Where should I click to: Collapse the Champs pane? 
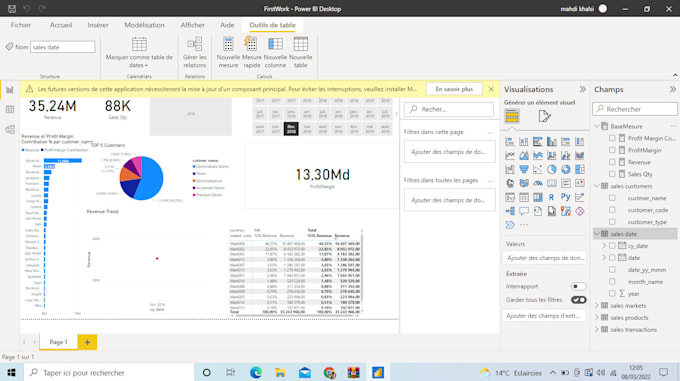(x=673, y=89)
